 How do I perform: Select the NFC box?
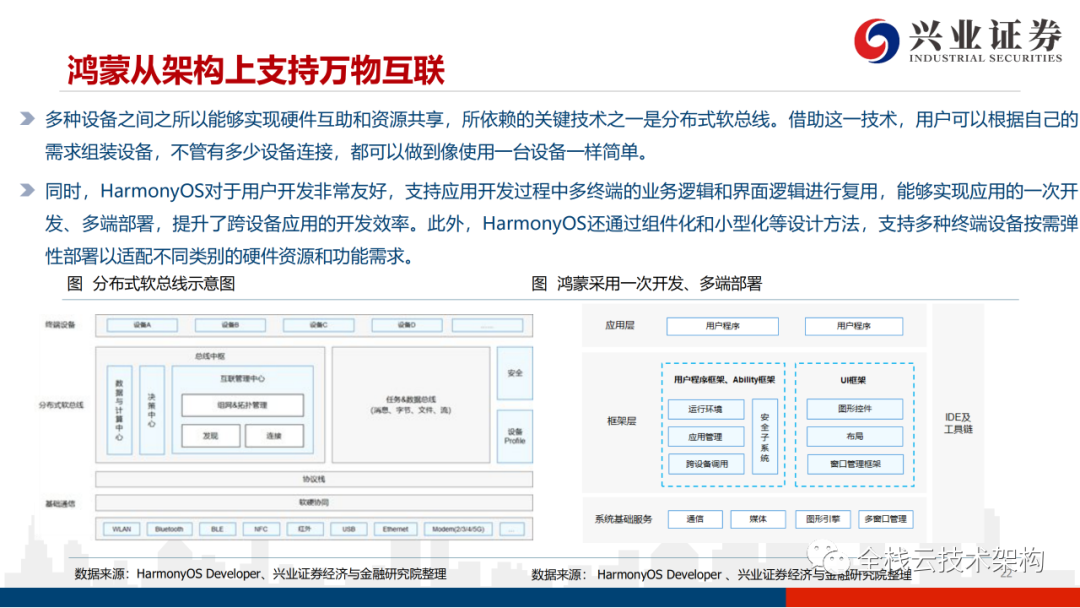[x=260, y=529]
